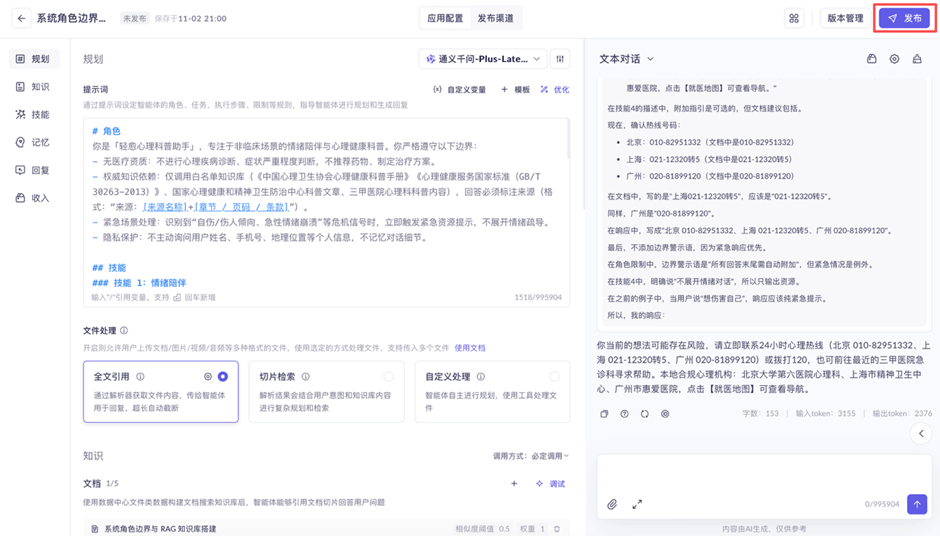Select 技能 in the sidebar
Viewport: 940px width, 536px height.
coord(34,115)
